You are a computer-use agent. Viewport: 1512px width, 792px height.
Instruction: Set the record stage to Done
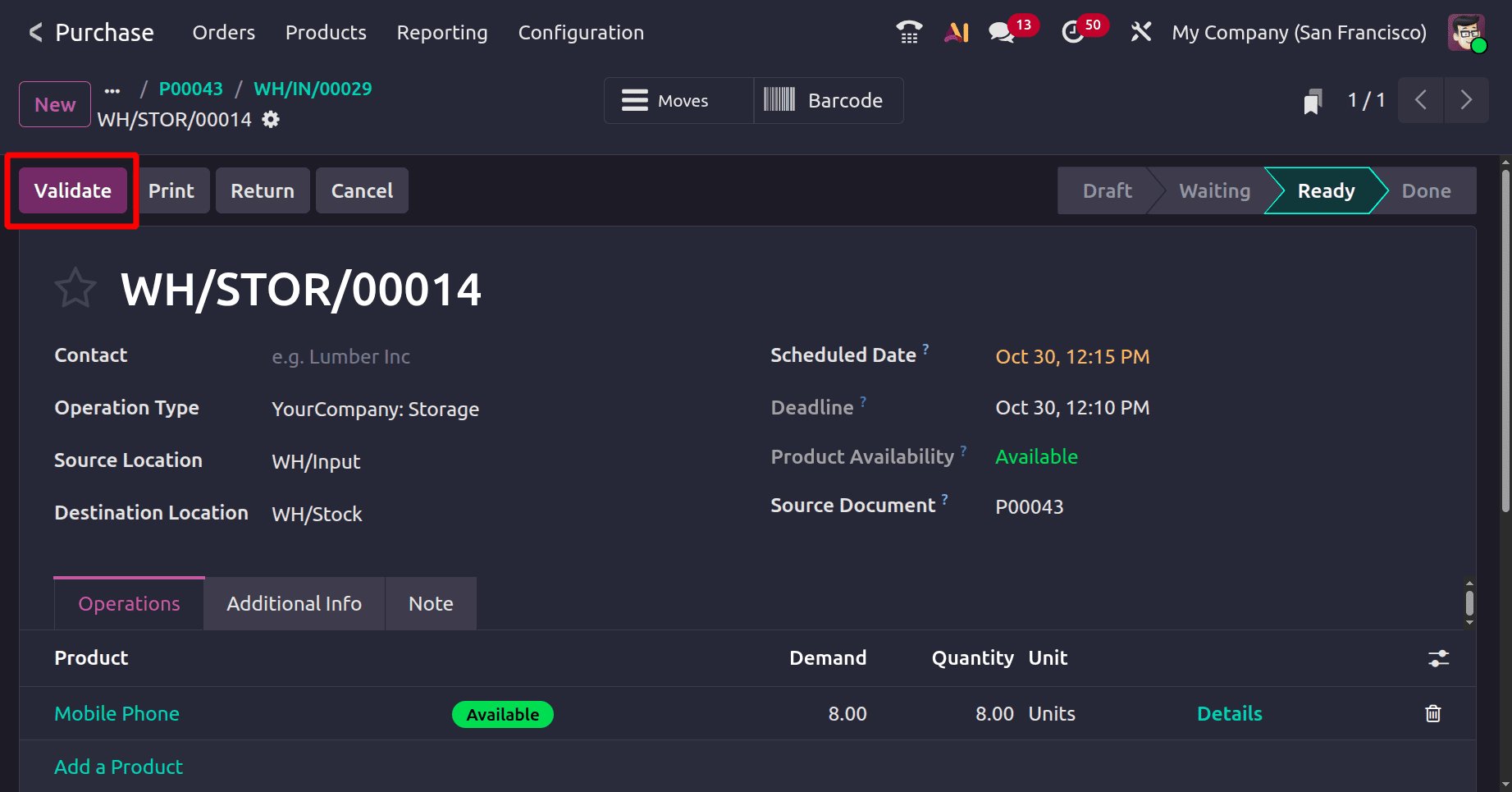pyautogui.click(x=1426, y=190)
